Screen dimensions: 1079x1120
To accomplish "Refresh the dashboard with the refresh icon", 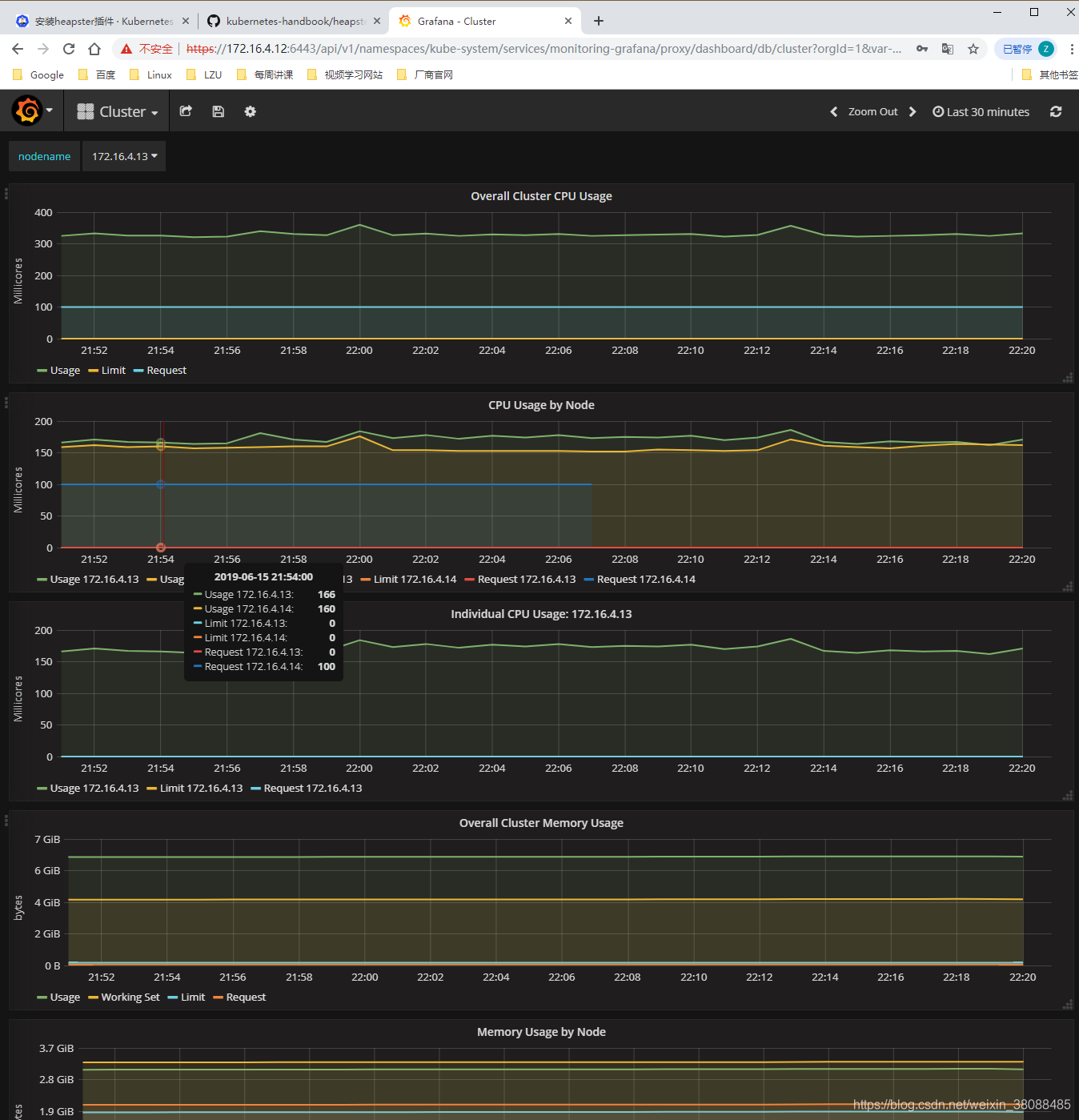I will coord(1056,111).
